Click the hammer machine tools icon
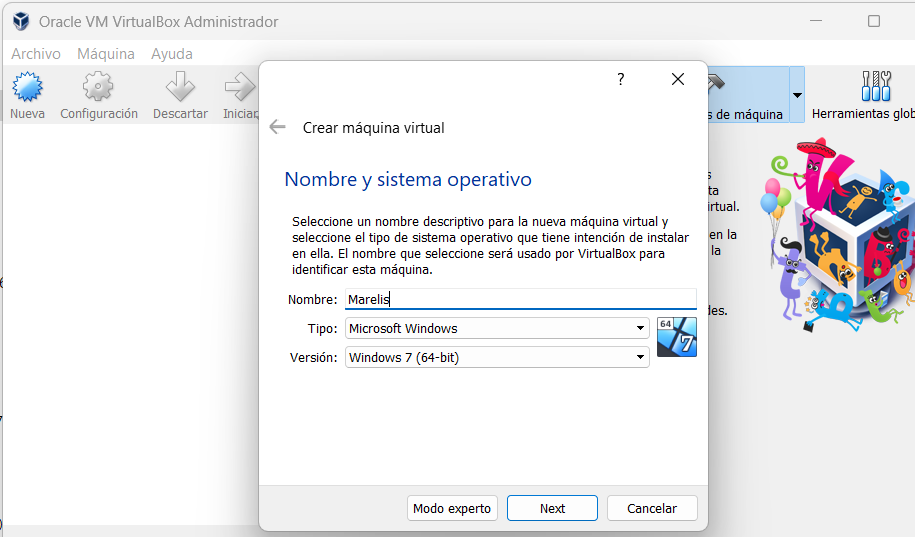 [x=715, y=83]
